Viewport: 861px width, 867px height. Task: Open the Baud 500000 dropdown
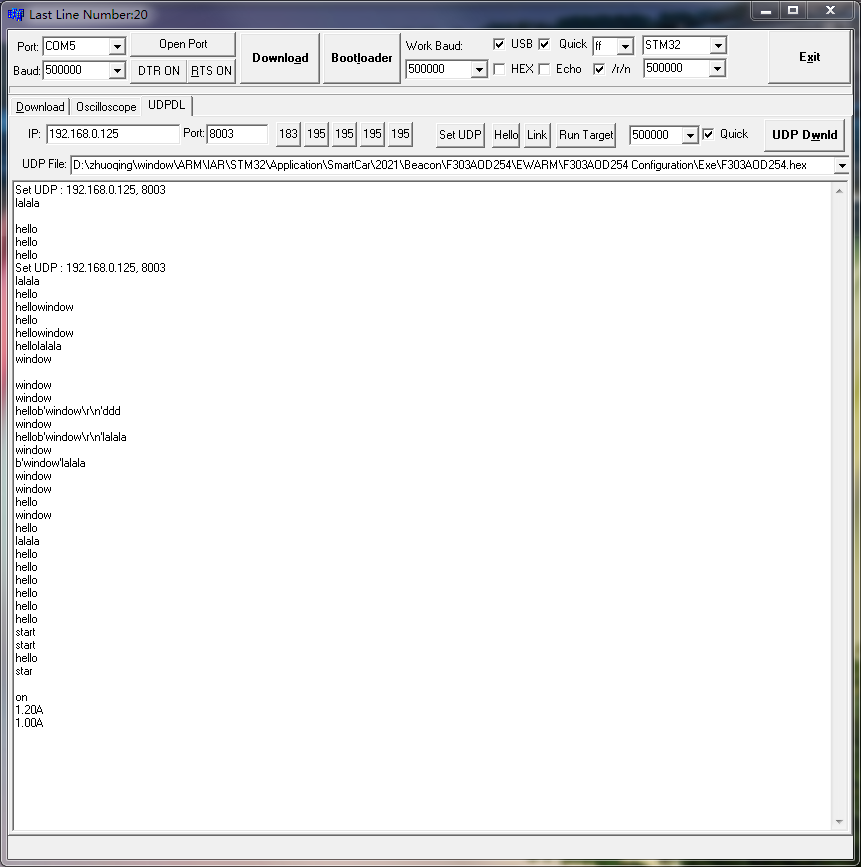[x=117, y=71]
